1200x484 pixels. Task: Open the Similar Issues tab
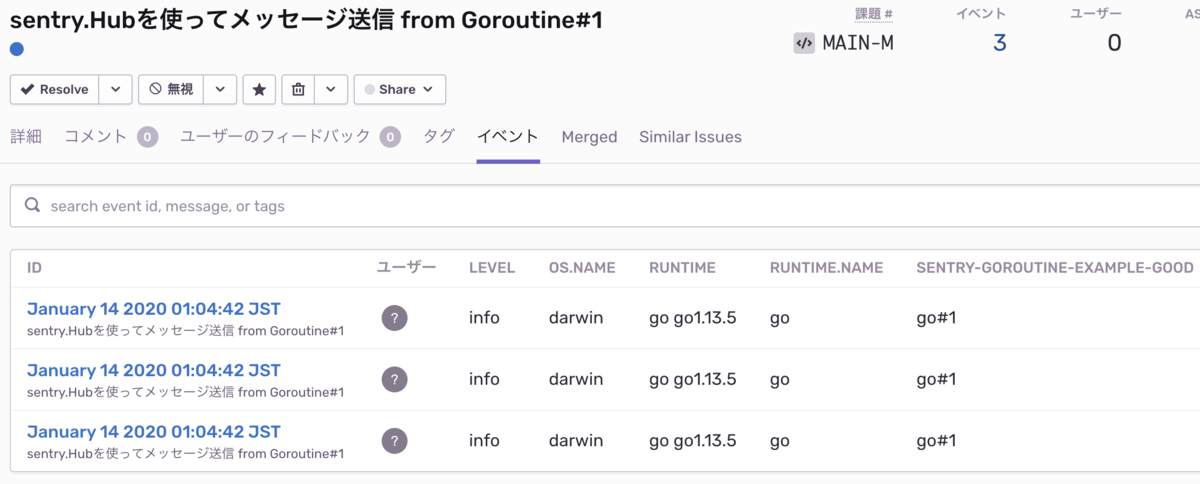click(x=690, y=137)
